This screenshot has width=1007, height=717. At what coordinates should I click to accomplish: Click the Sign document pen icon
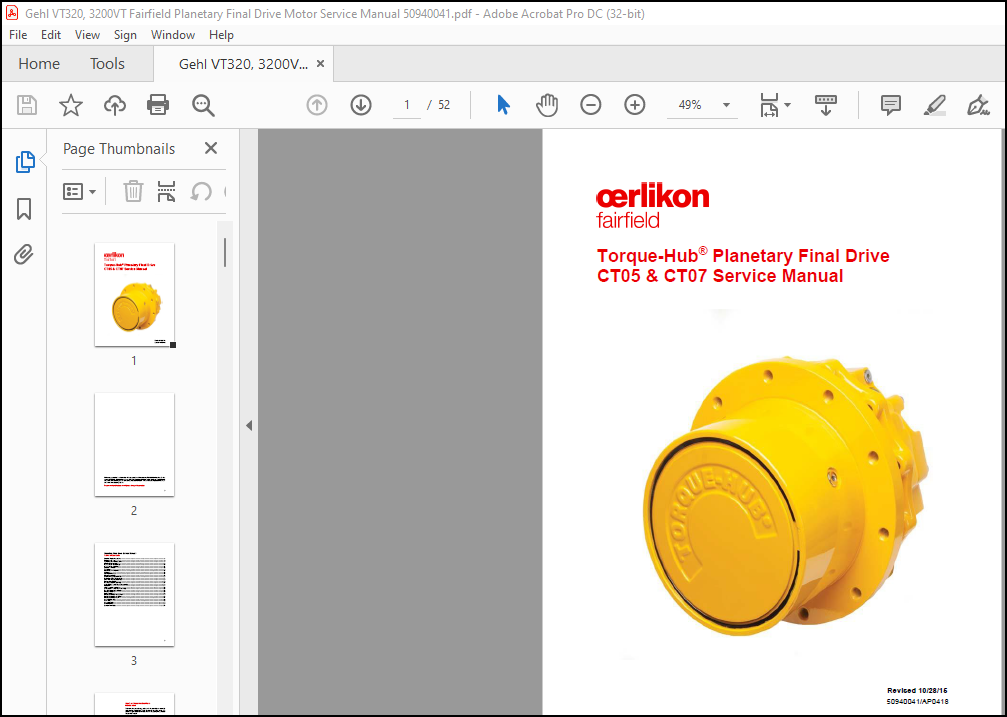coord(978,105)
